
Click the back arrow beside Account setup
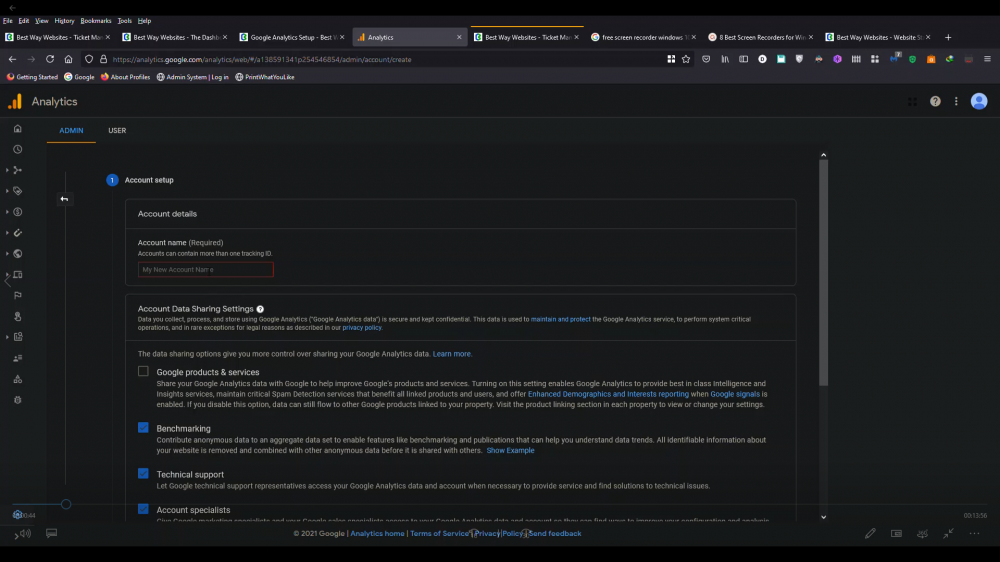[x=64, y=199]
